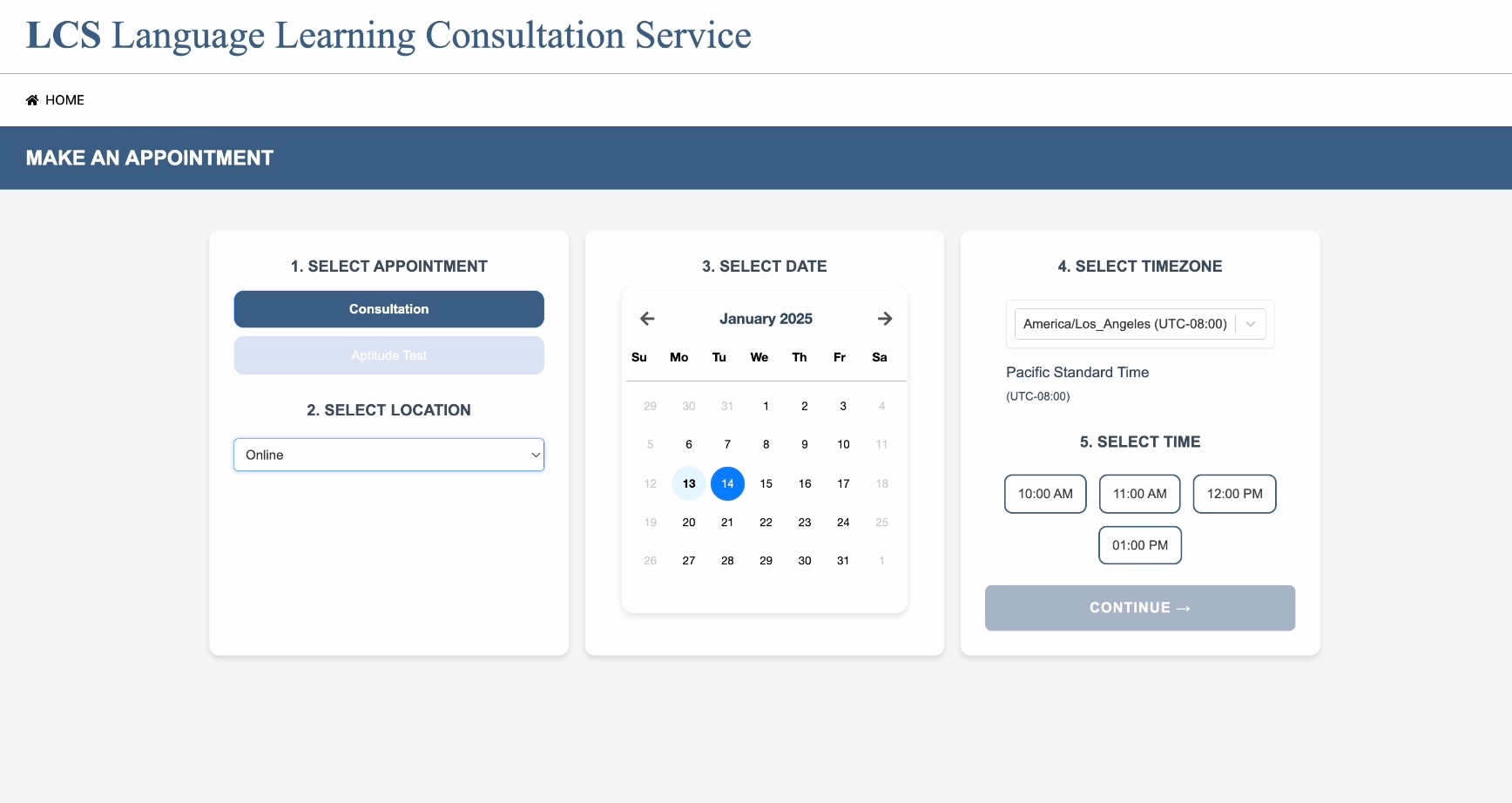Open the timezone dropdown chevron
Image resolution: width=1512 pixels, height=803 pixels.
click(x=1251, y=324)
